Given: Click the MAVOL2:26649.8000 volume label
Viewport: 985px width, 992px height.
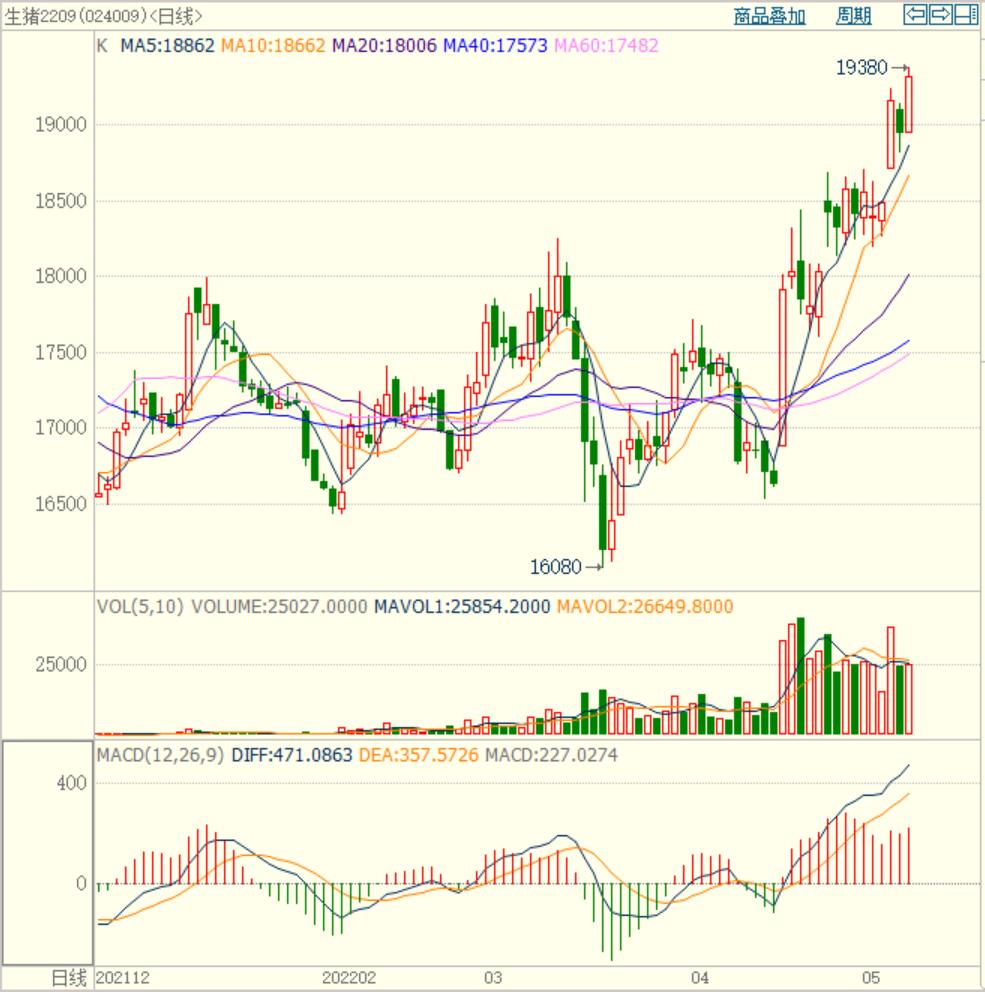Looking at the screenshot, I should coord(644,606).
